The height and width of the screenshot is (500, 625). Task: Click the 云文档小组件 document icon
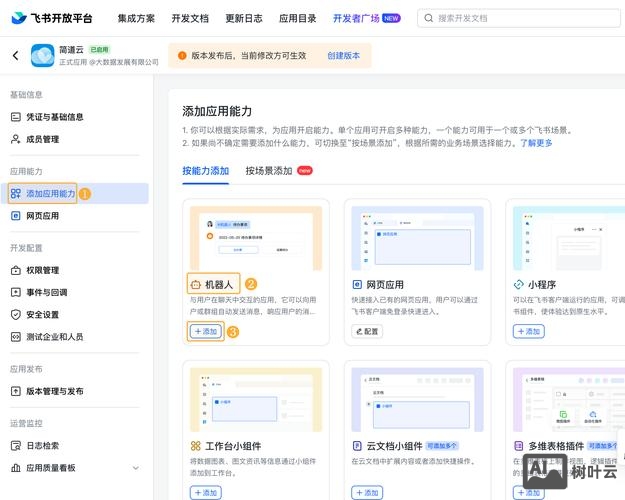[x=357, y=446]
